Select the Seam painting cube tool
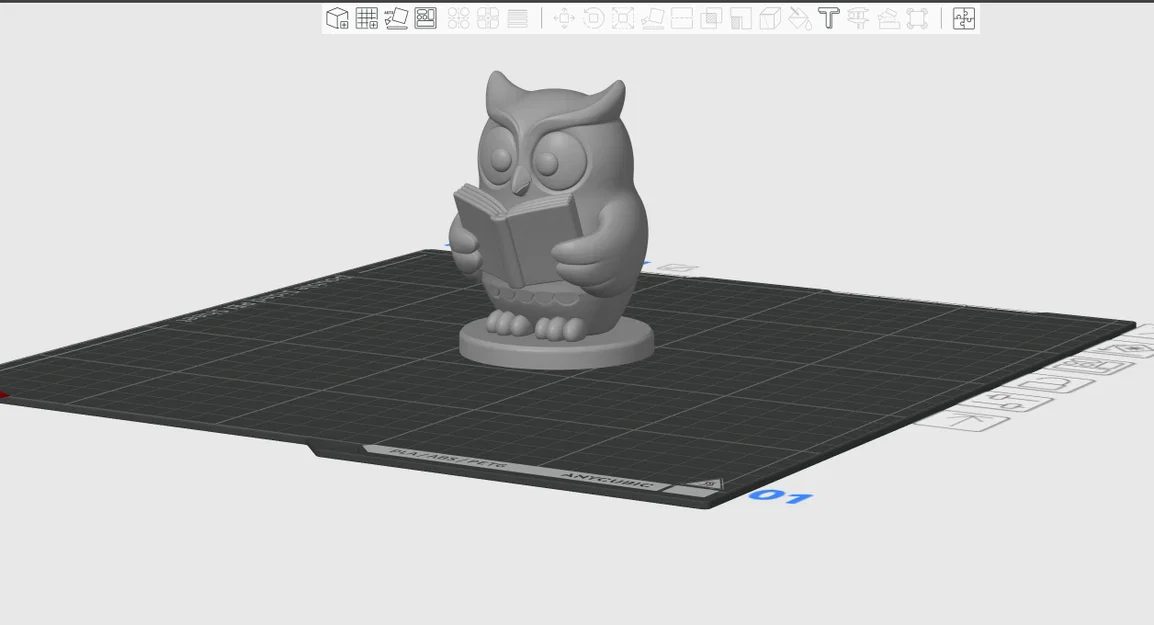 770,18
